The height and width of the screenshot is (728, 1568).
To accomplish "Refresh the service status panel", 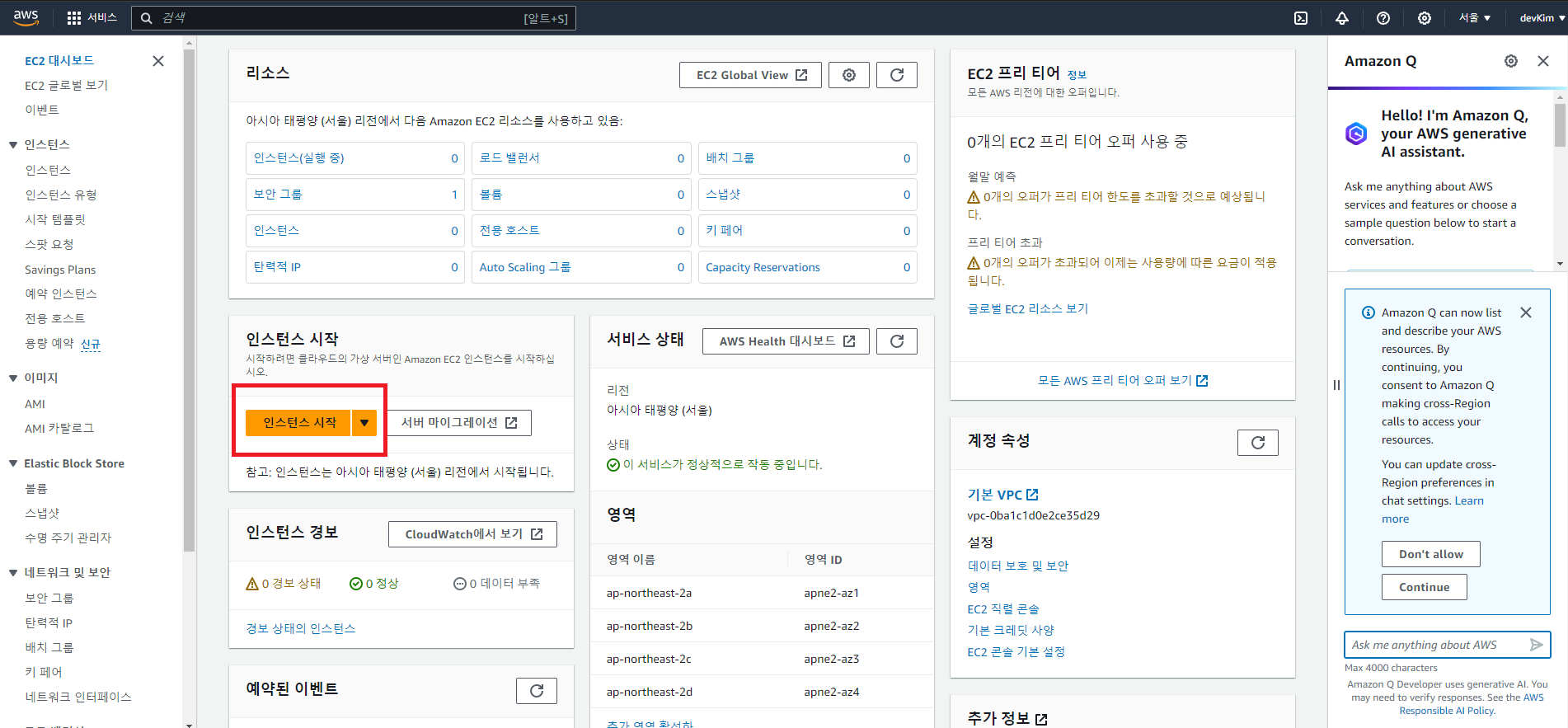I will pyautogui.click(x=897, y=341).
